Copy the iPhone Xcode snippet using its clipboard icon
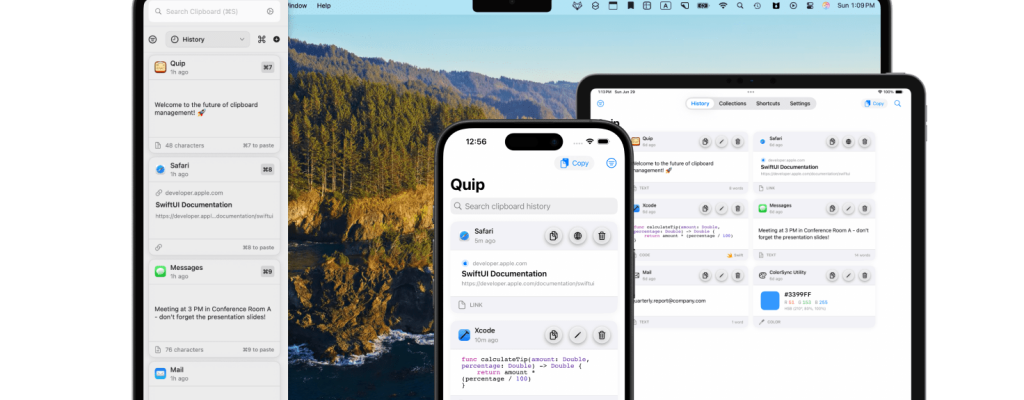This screenshot has height=400, width=1024. (x=552, y=335)
